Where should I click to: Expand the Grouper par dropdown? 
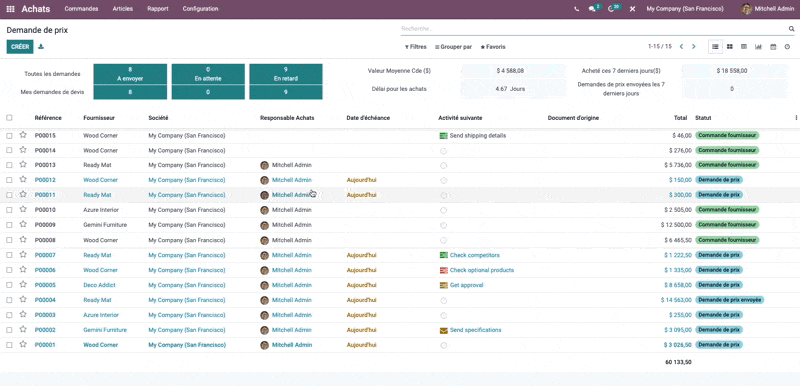tap(453, 47)
